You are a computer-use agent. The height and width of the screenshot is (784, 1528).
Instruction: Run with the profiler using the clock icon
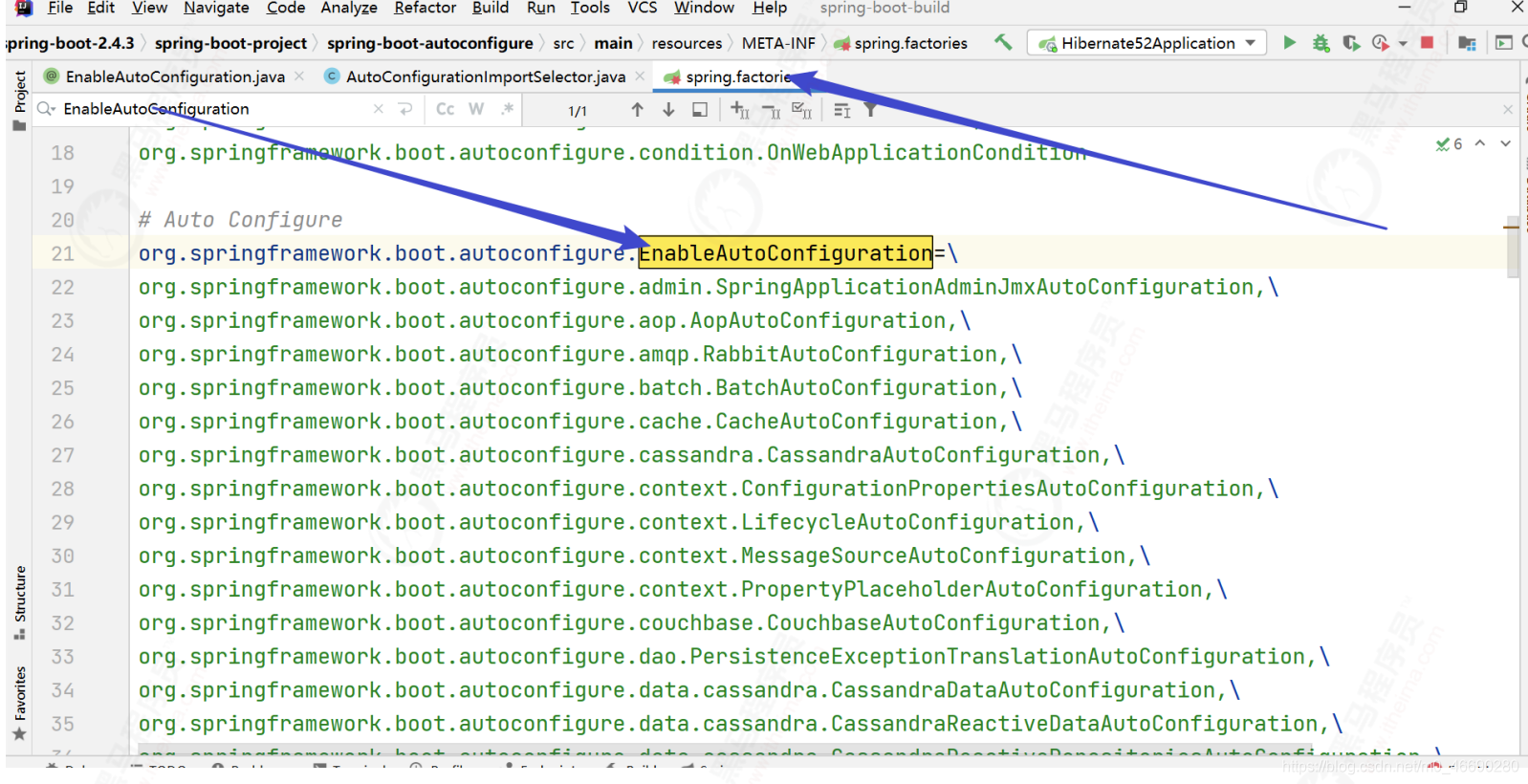coord(1380,42)
